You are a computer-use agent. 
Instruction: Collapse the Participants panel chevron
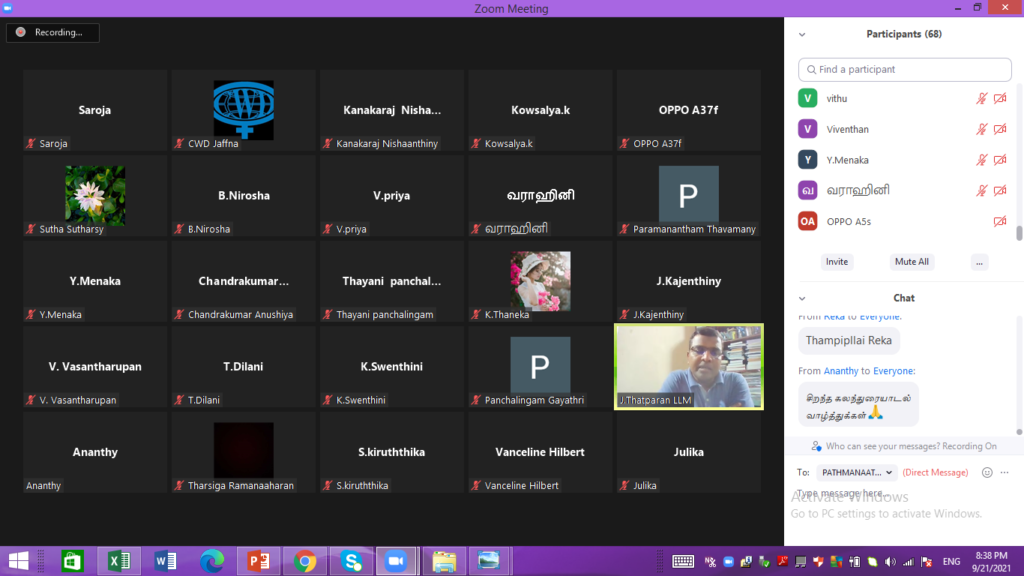pyautogui.click(x=802, y=35)
